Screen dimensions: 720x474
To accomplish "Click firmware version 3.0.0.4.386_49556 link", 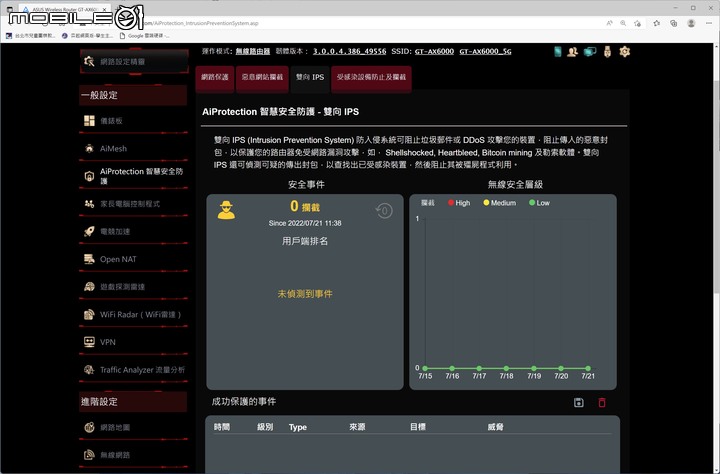I will (x=349, y=51).
